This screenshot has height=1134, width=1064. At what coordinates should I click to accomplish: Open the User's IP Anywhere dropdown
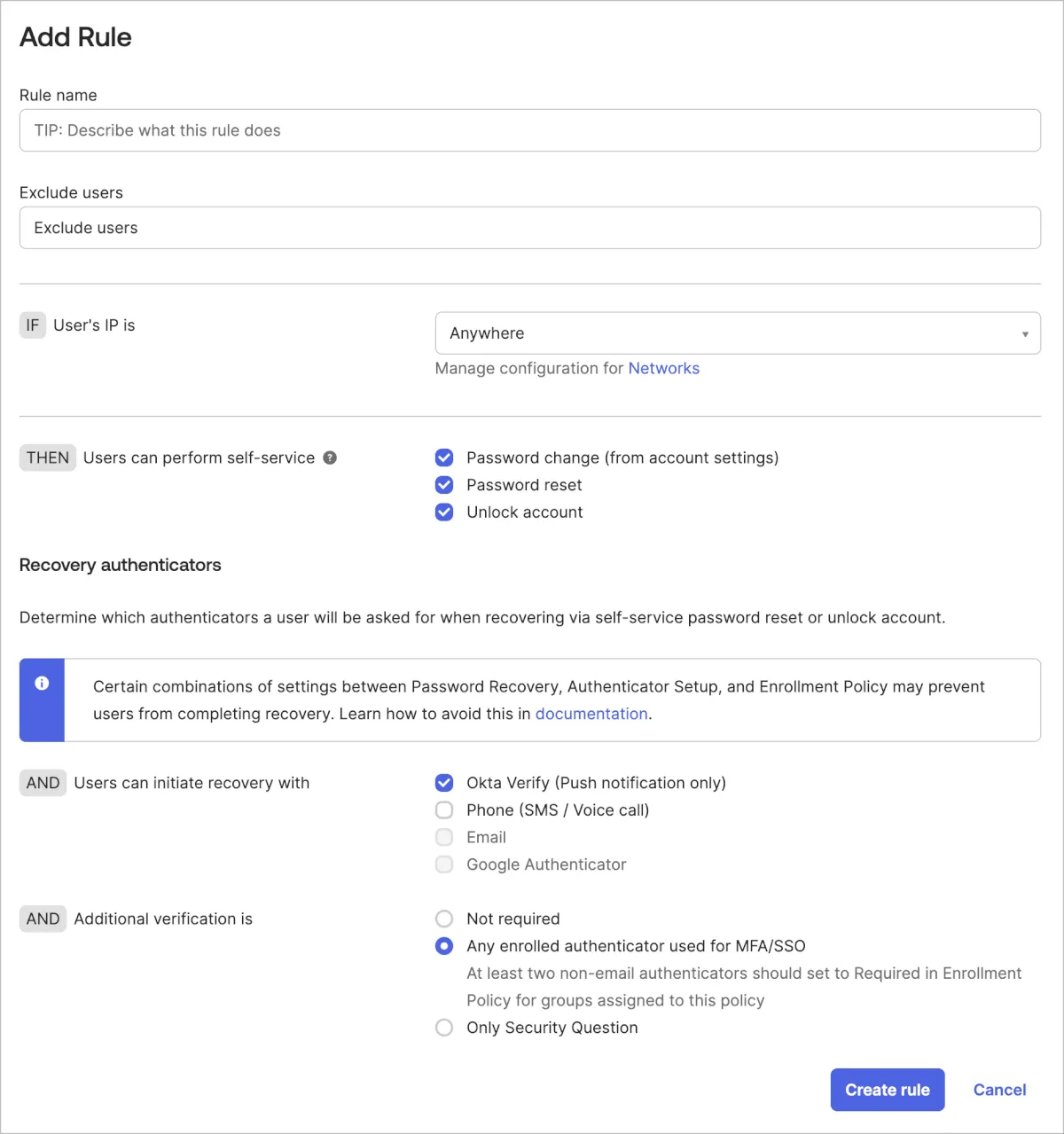click(727, 333)
